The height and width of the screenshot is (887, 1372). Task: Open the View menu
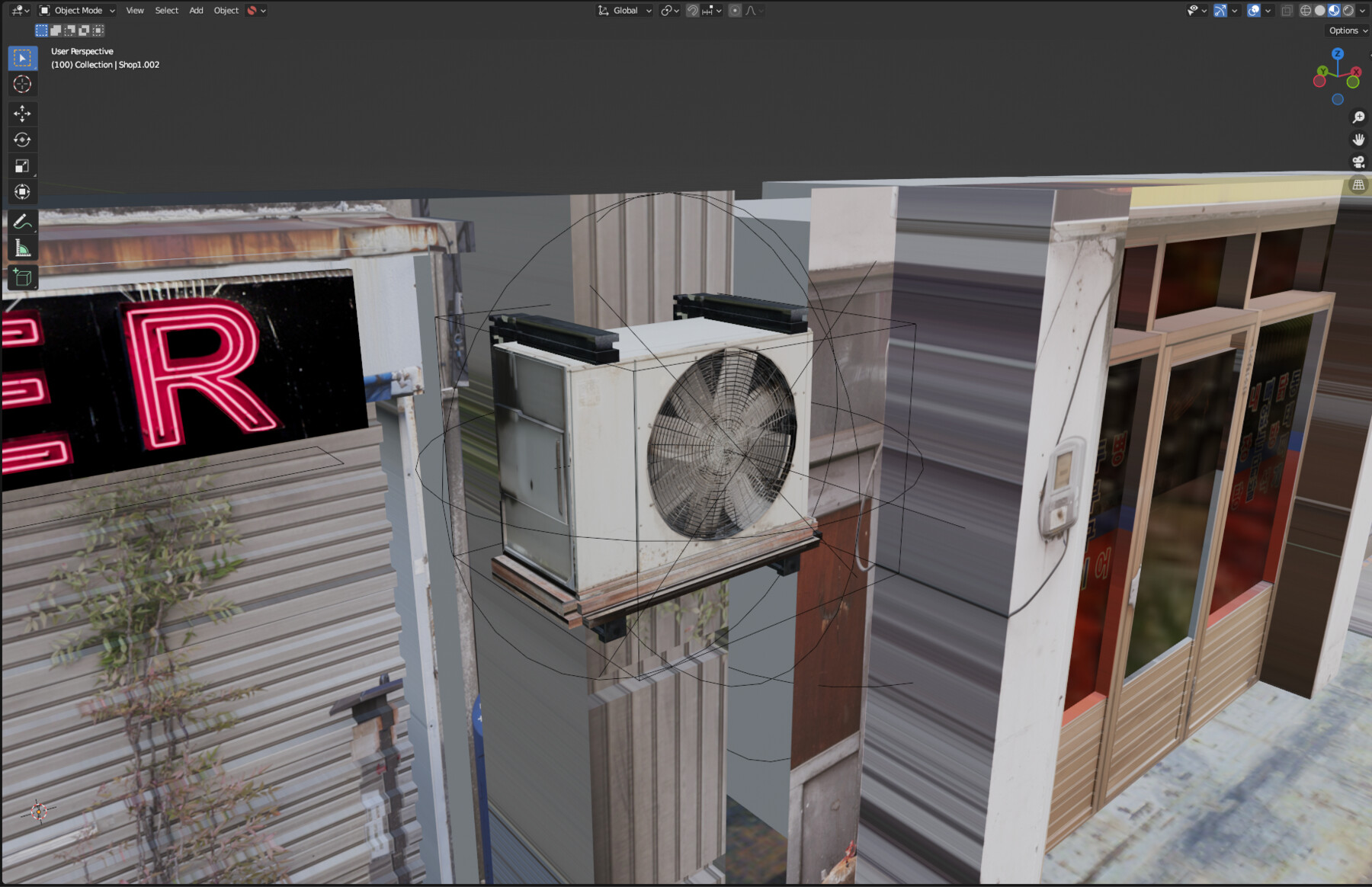(134, 10)
